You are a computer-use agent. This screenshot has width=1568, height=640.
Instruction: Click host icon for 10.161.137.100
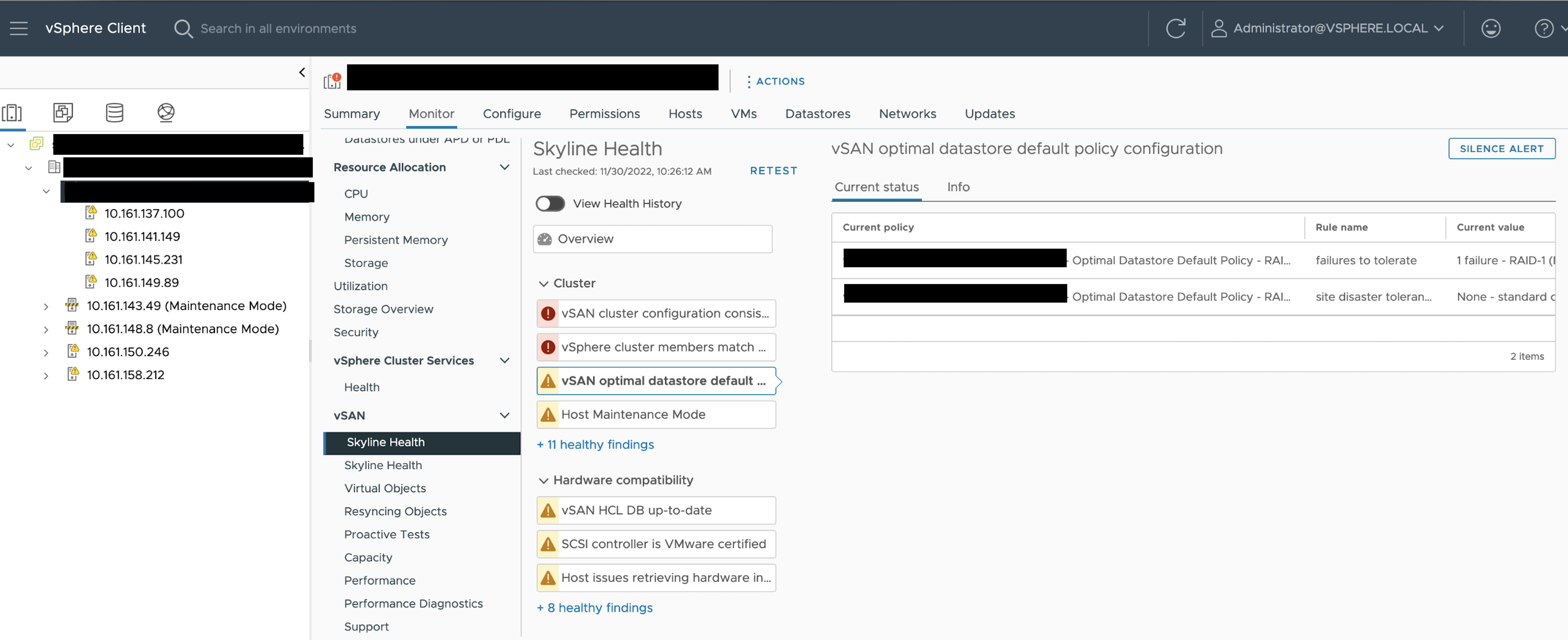click(x=91, y=212)
